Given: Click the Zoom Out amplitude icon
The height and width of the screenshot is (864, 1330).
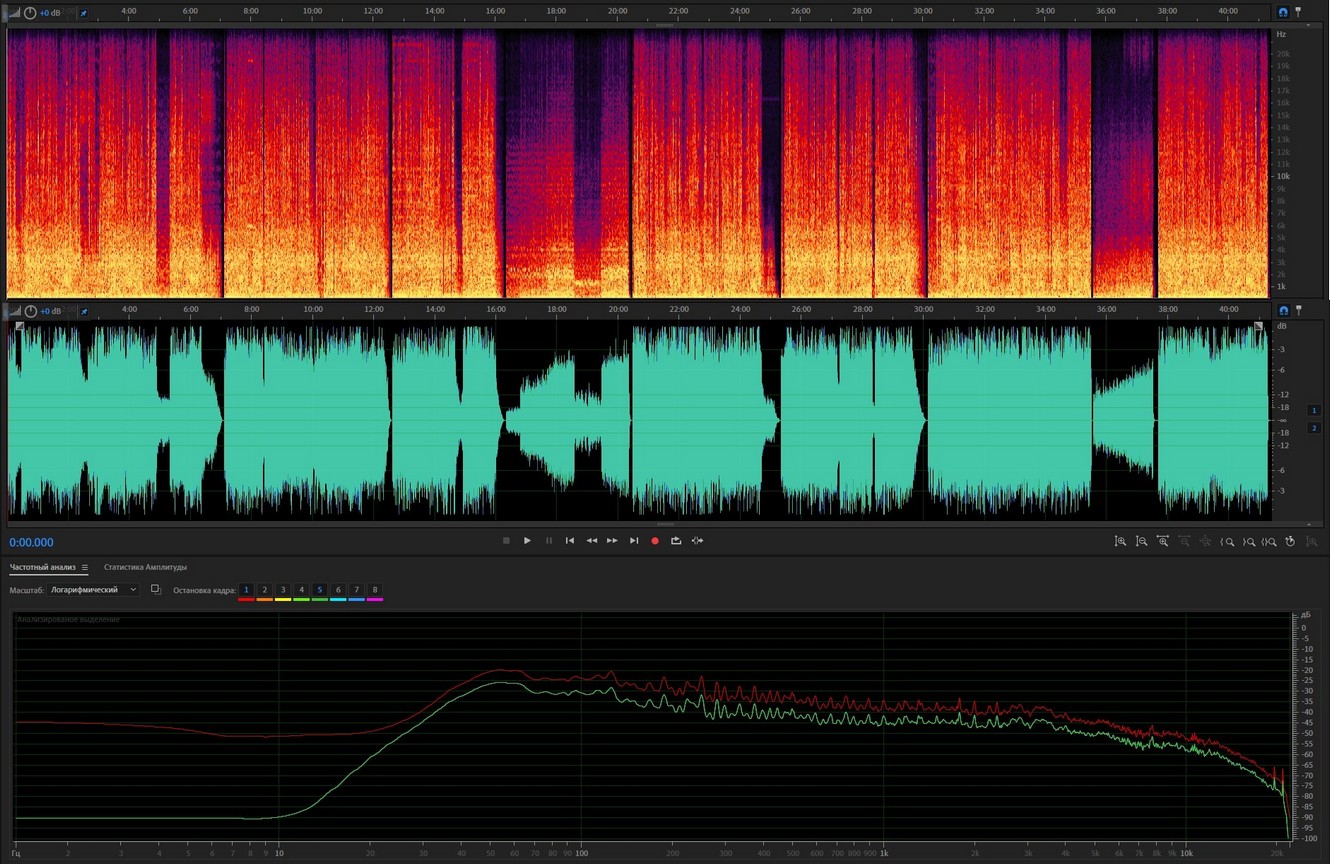Looking at the screenshot, I should click(1141, 541).
